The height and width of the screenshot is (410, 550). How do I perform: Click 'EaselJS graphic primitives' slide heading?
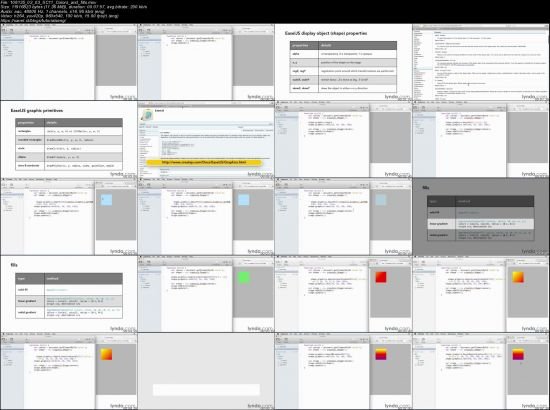37,110
